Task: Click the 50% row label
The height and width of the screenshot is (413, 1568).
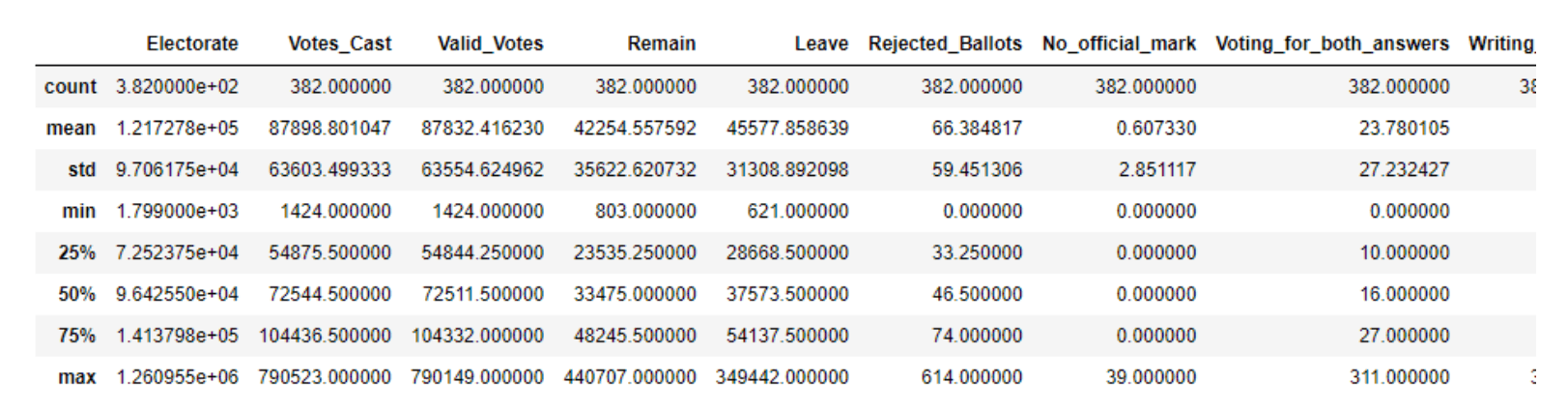Action: coord(76,295)
